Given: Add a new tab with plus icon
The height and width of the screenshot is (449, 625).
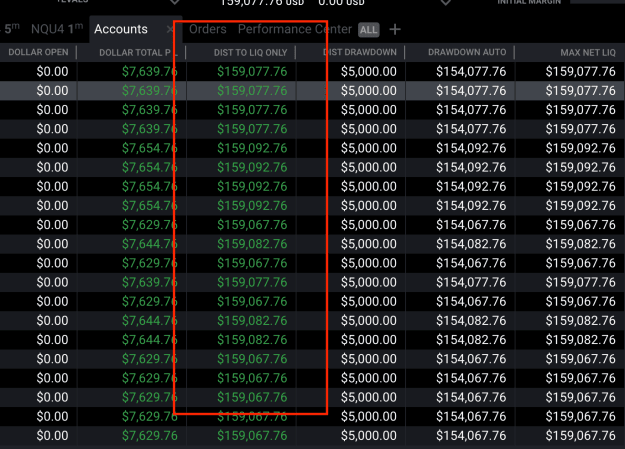Looking at the screenshot, I should (395, 29).
